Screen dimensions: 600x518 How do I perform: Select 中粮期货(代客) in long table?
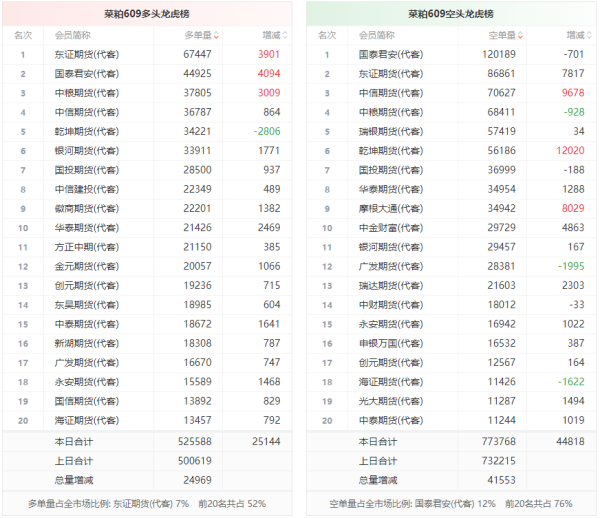pyautogui.click(x=86, y=93)
